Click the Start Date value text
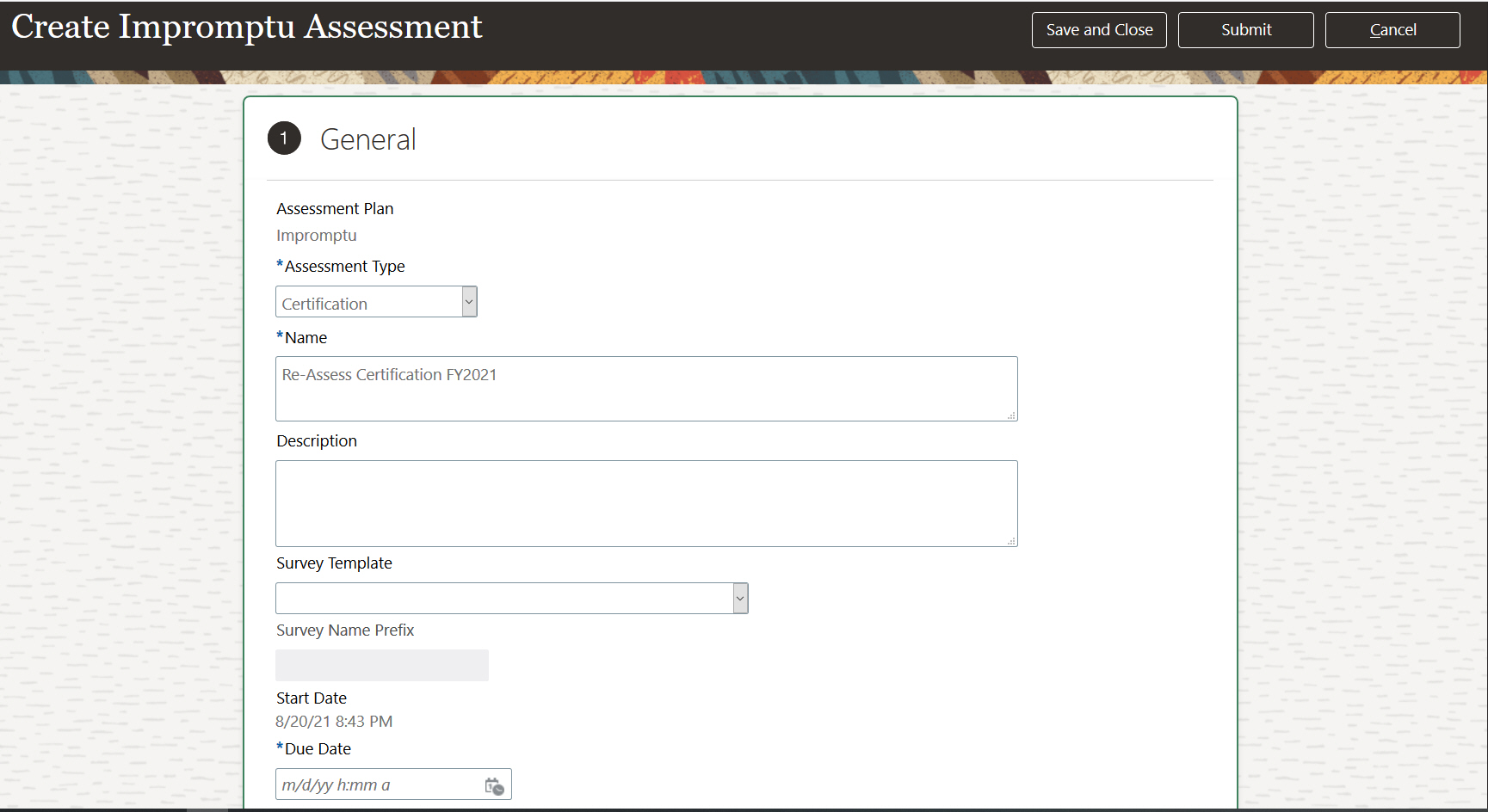This screenshot has width=1488, height=812. click(334, 722)
